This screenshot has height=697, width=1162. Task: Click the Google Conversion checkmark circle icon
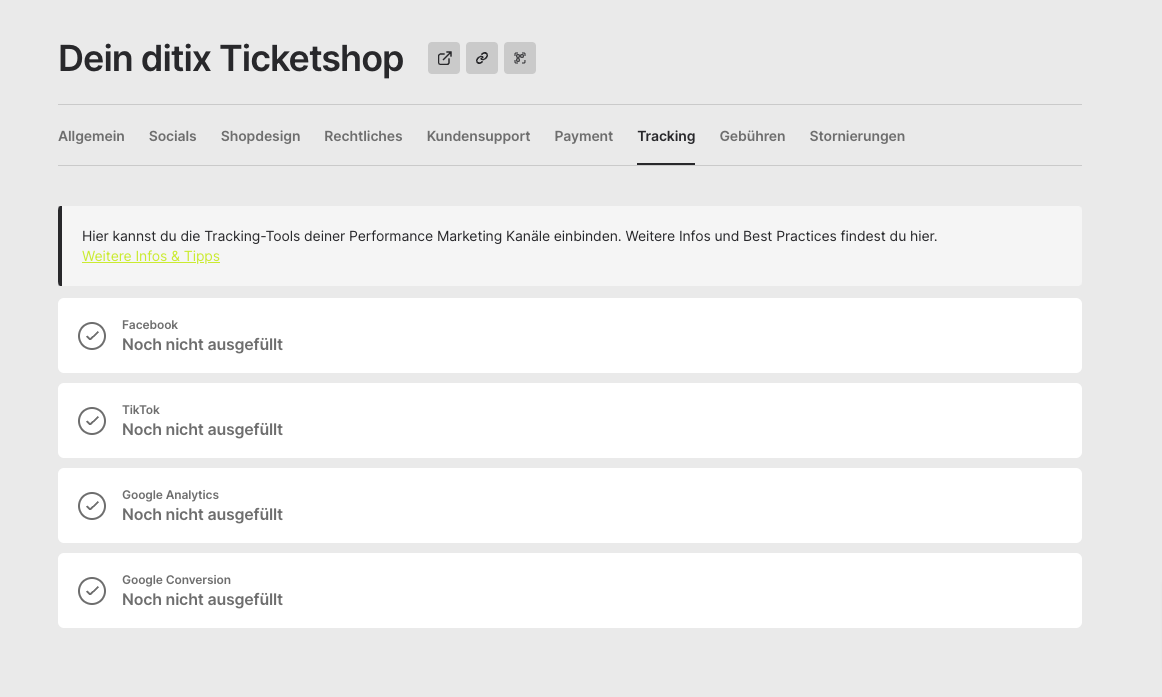(x=92, y=591)
